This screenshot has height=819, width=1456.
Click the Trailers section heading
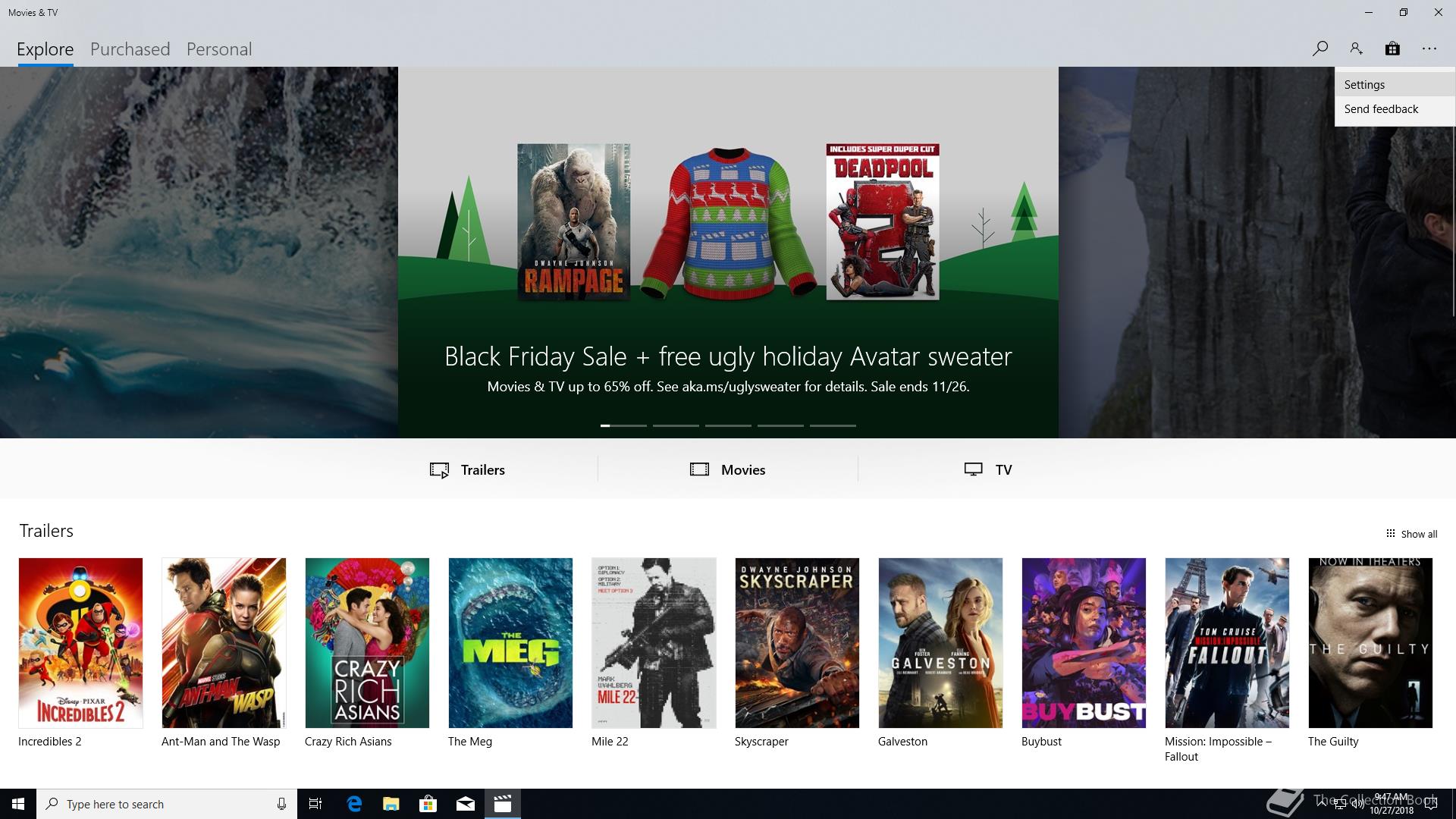(46, 531)
